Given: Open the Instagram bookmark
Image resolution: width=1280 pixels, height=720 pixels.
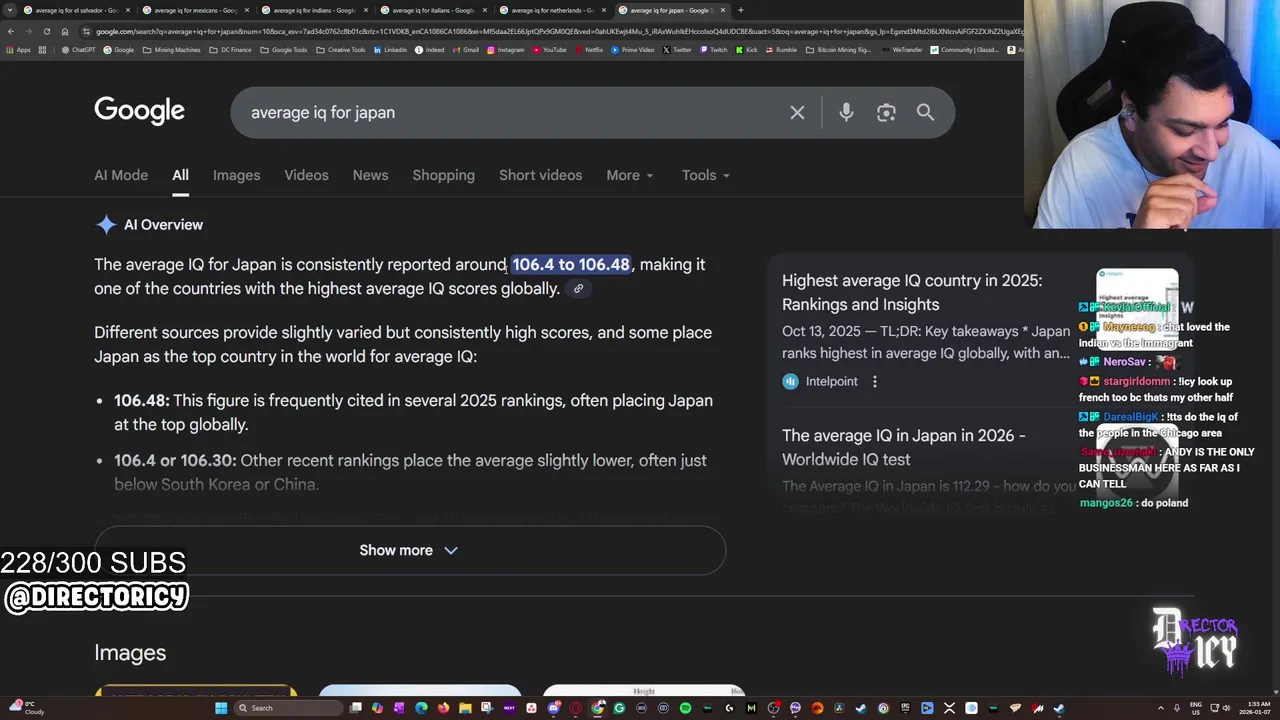Looking at the screenshot, I should 506,49.
